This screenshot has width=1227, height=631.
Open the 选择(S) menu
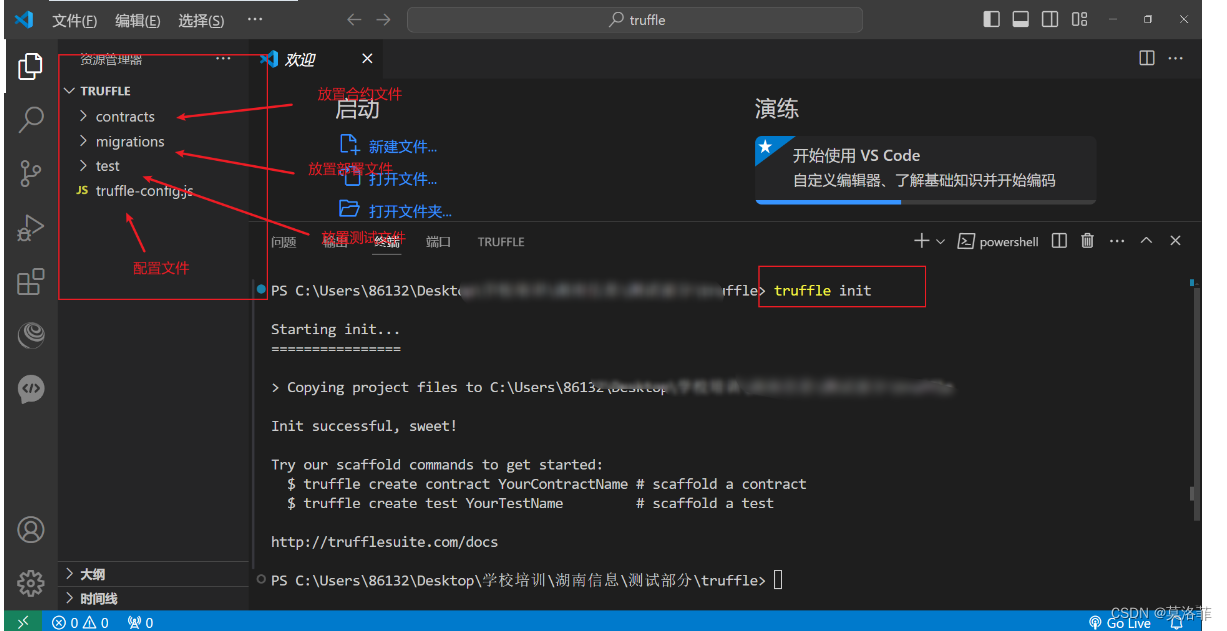pyautogui.click(x=201, y=20)
